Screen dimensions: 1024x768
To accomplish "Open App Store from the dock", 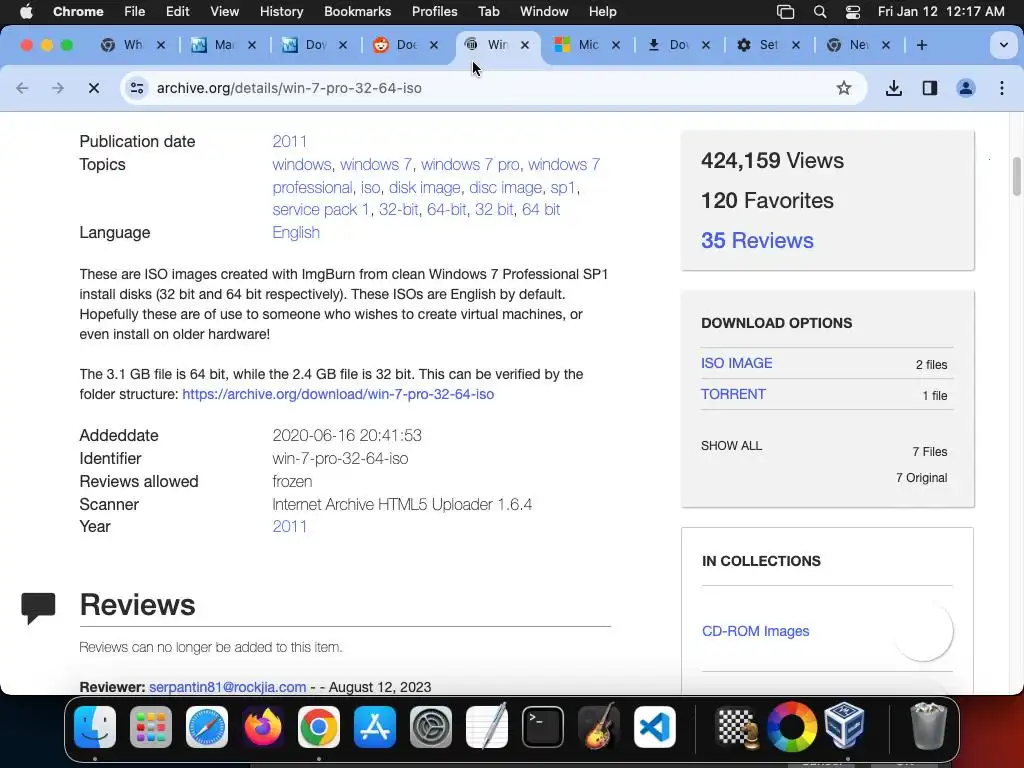I will coord(375,727).
